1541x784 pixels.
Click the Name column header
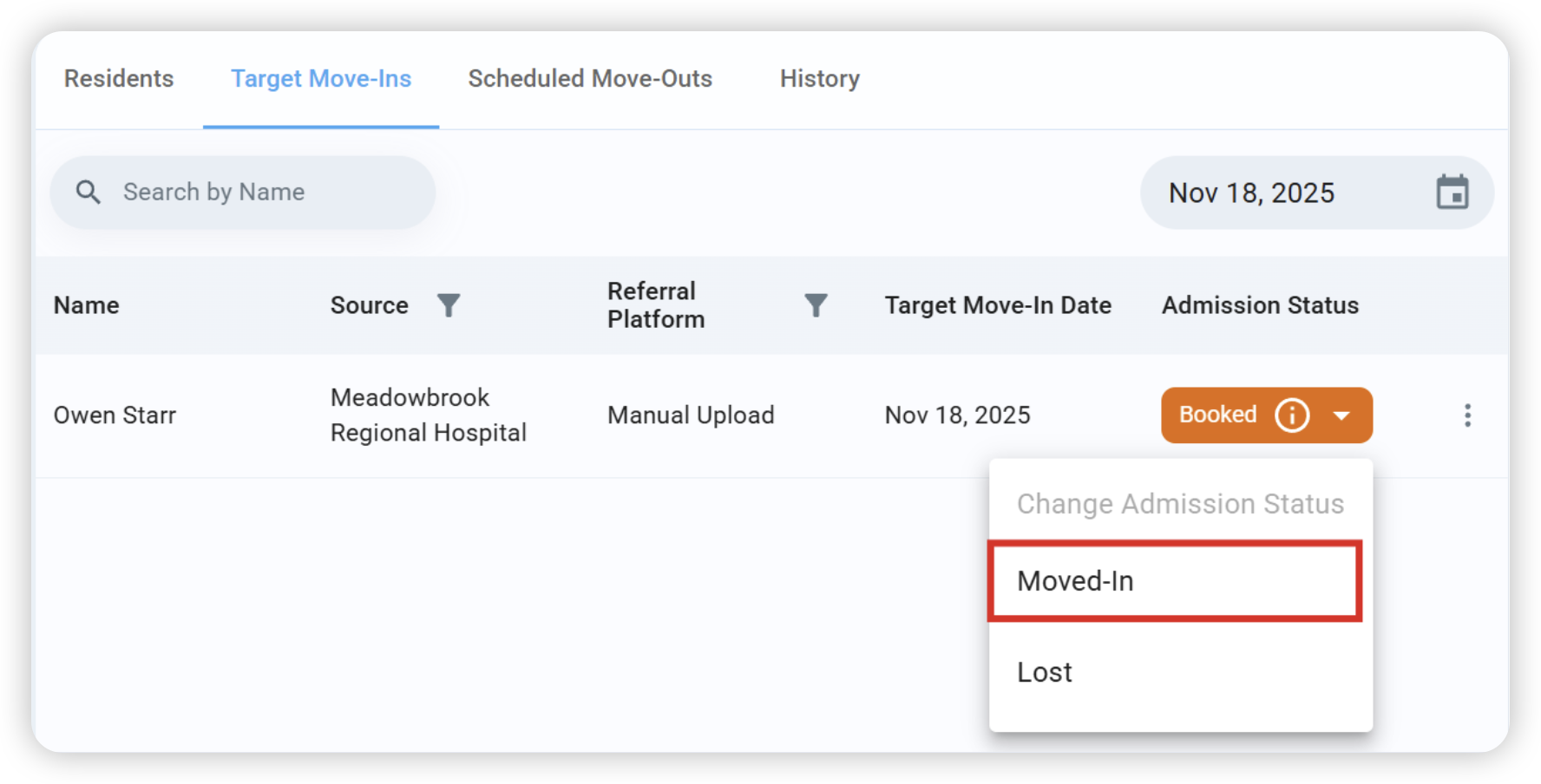[x=86, y=305]
